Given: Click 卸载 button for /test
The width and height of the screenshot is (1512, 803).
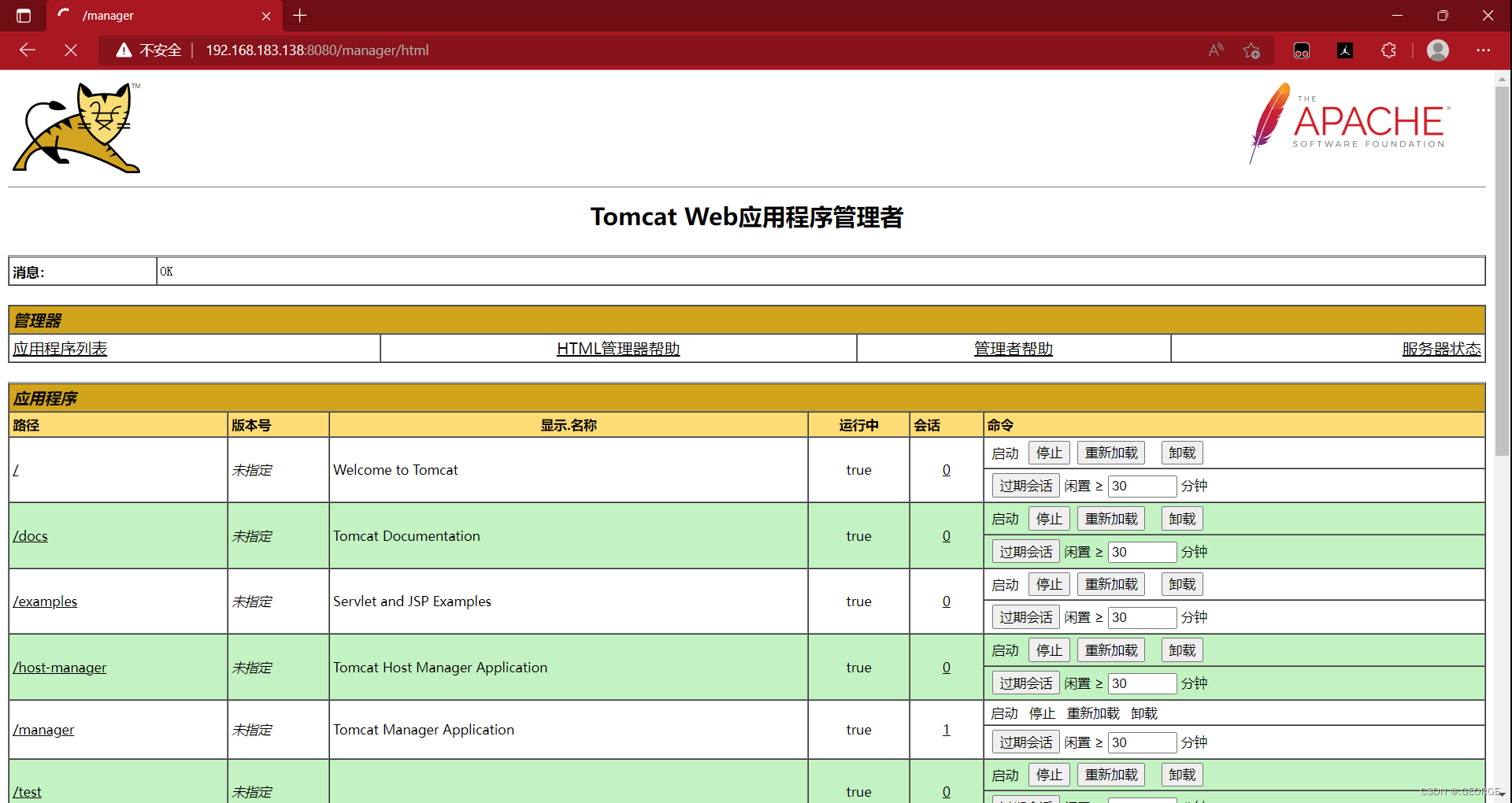Looking at the screenshot, I should pyautogui.click(x=1182, y=775).
